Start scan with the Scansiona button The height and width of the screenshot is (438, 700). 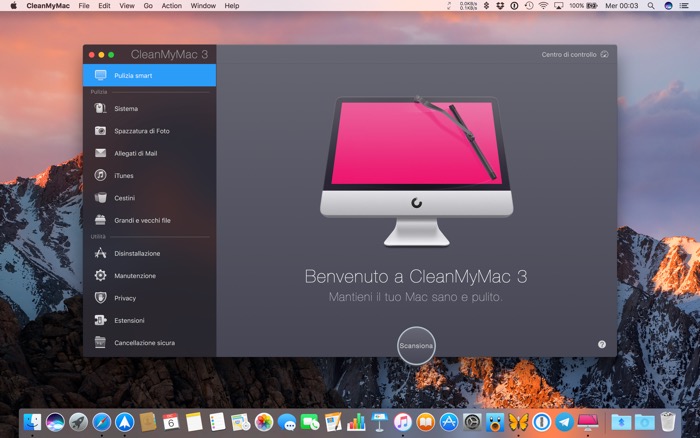pos(416,346)
